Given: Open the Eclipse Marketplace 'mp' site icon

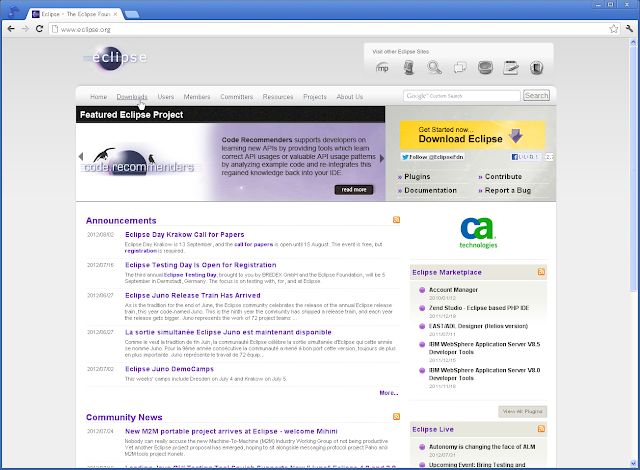Looking at the screenshot, I should (x=382, y=68).
